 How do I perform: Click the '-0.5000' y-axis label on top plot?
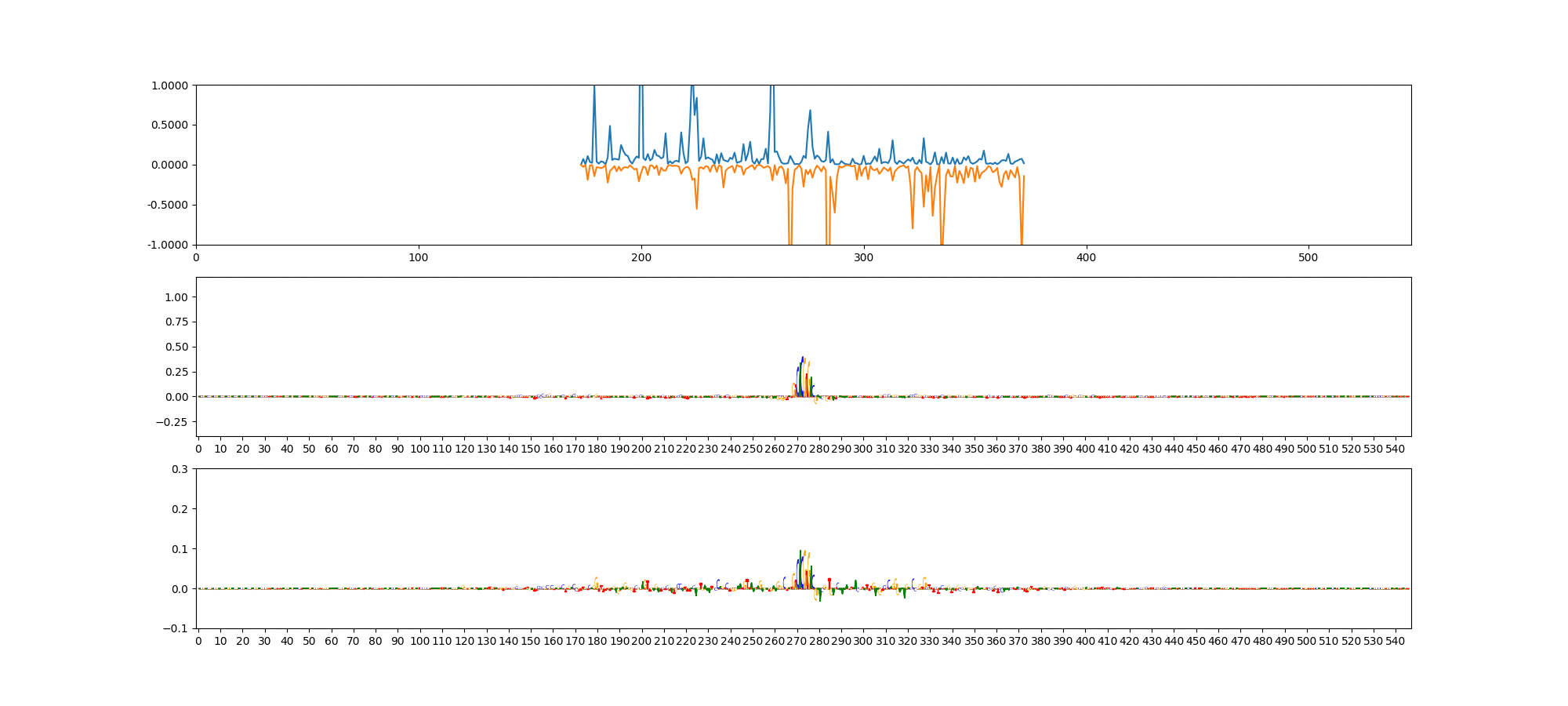[168, 206]
